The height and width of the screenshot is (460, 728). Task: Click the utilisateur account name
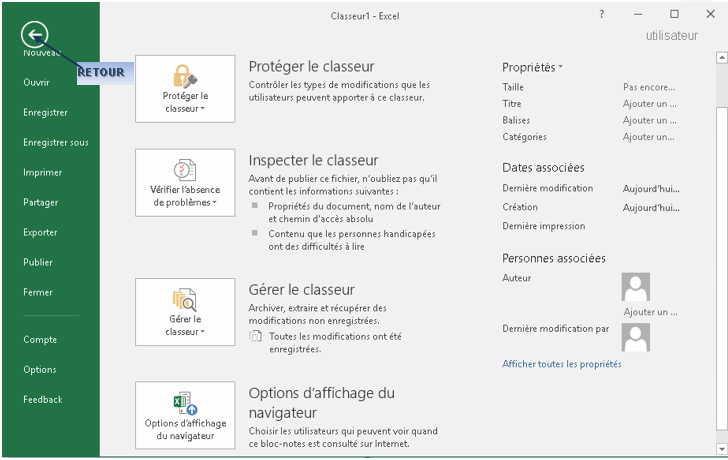tap(672, 36)
